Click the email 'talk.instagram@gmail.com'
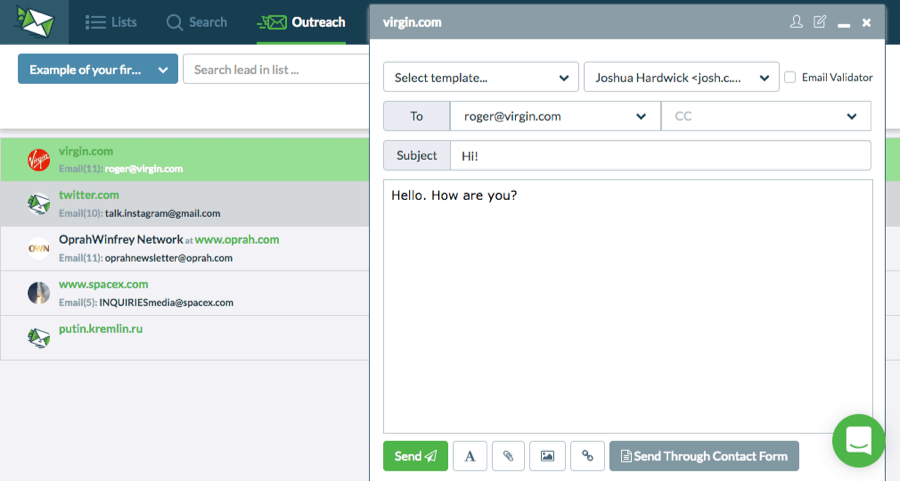This screenshot has width=900, height=481. pyautogui.click(x=162, y=214)
